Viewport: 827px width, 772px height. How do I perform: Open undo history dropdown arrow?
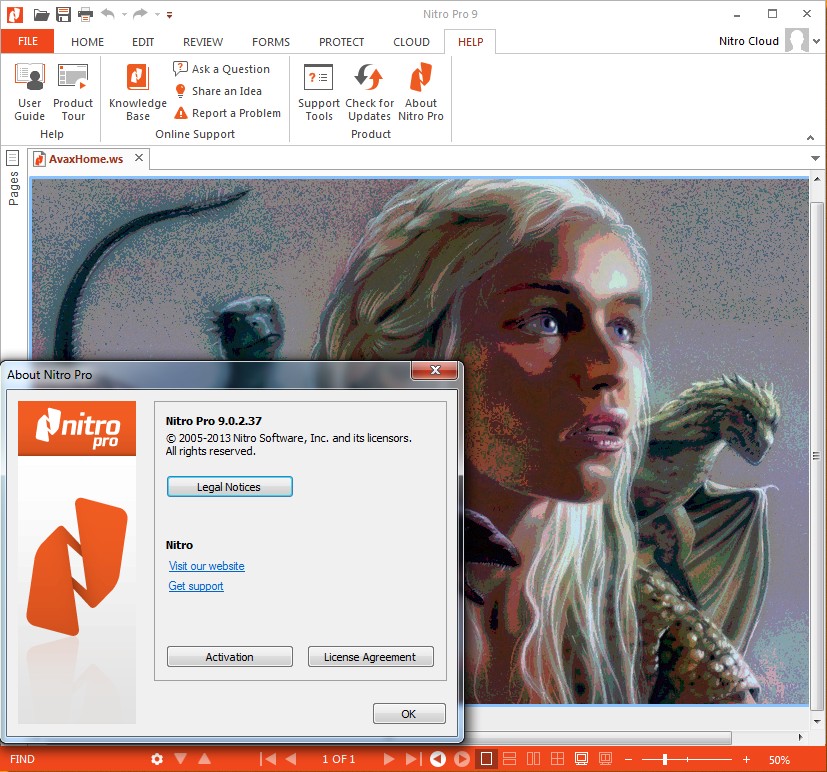point(124,14)
